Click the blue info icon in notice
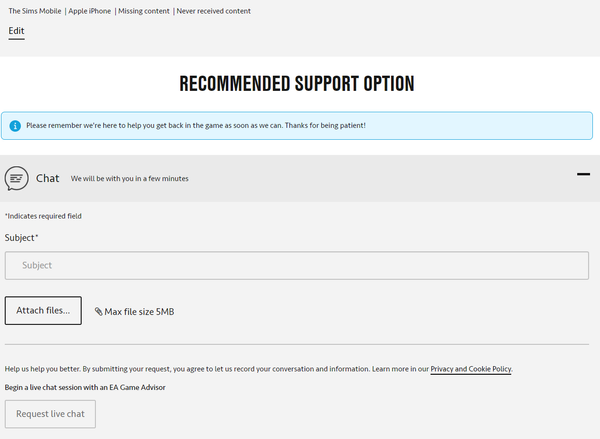This screenshot has width=600, height=439. [x=15, y=126]
